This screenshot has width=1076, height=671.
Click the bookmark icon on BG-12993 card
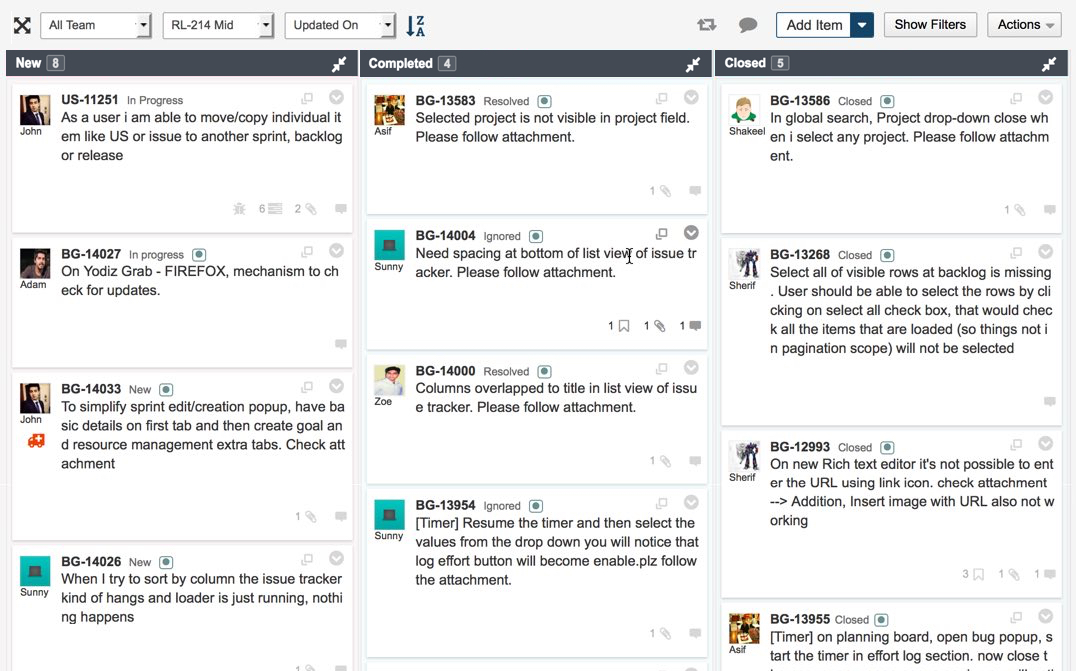tap(977, 575)
